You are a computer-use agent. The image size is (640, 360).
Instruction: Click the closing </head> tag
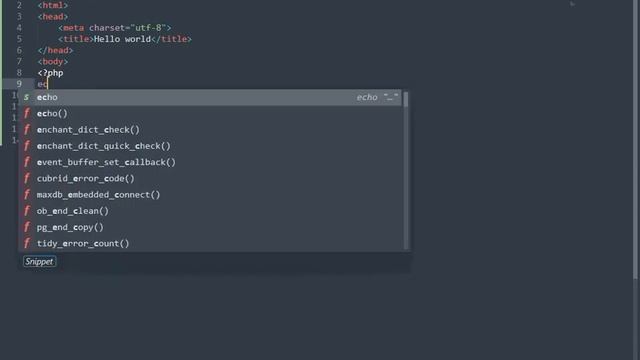pos(55,50)
